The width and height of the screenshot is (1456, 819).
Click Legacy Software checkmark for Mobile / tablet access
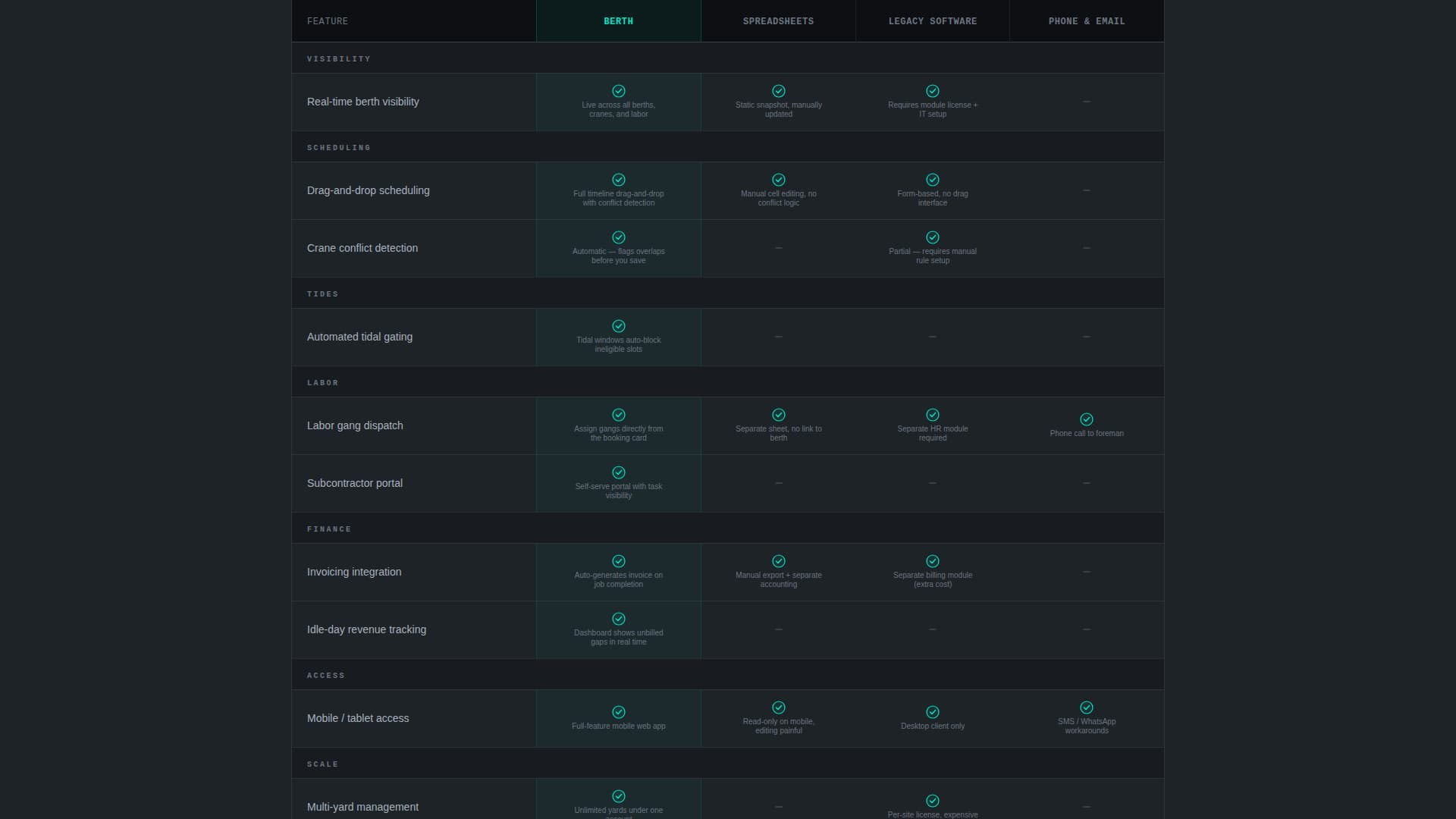coord(933,712)
